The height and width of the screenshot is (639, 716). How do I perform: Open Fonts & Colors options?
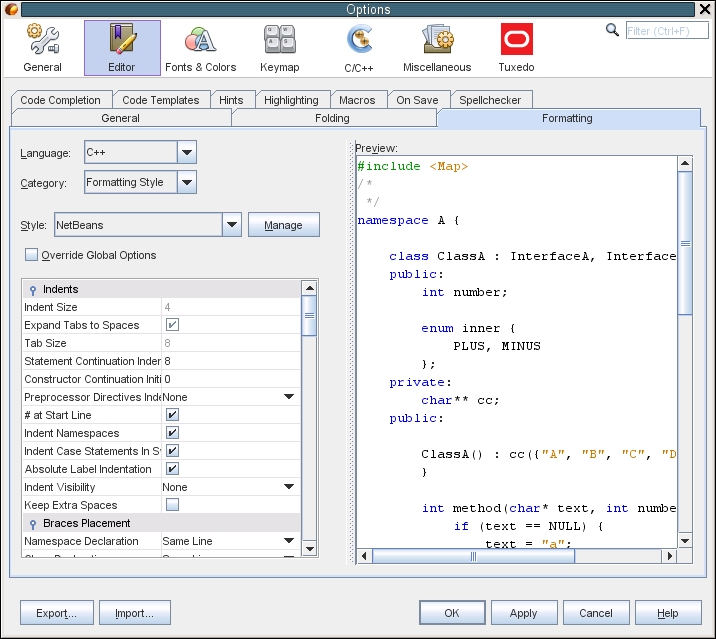pos(200,48)
